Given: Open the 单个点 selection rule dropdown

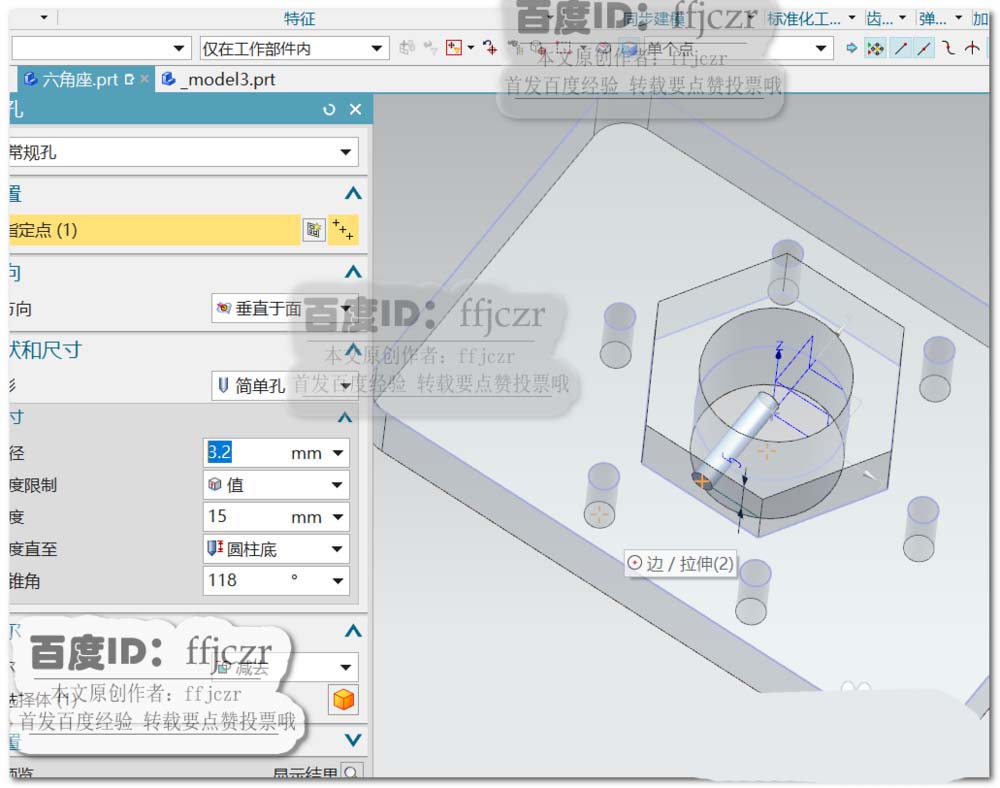Looking at the screenshot, I should coord(737,48).
